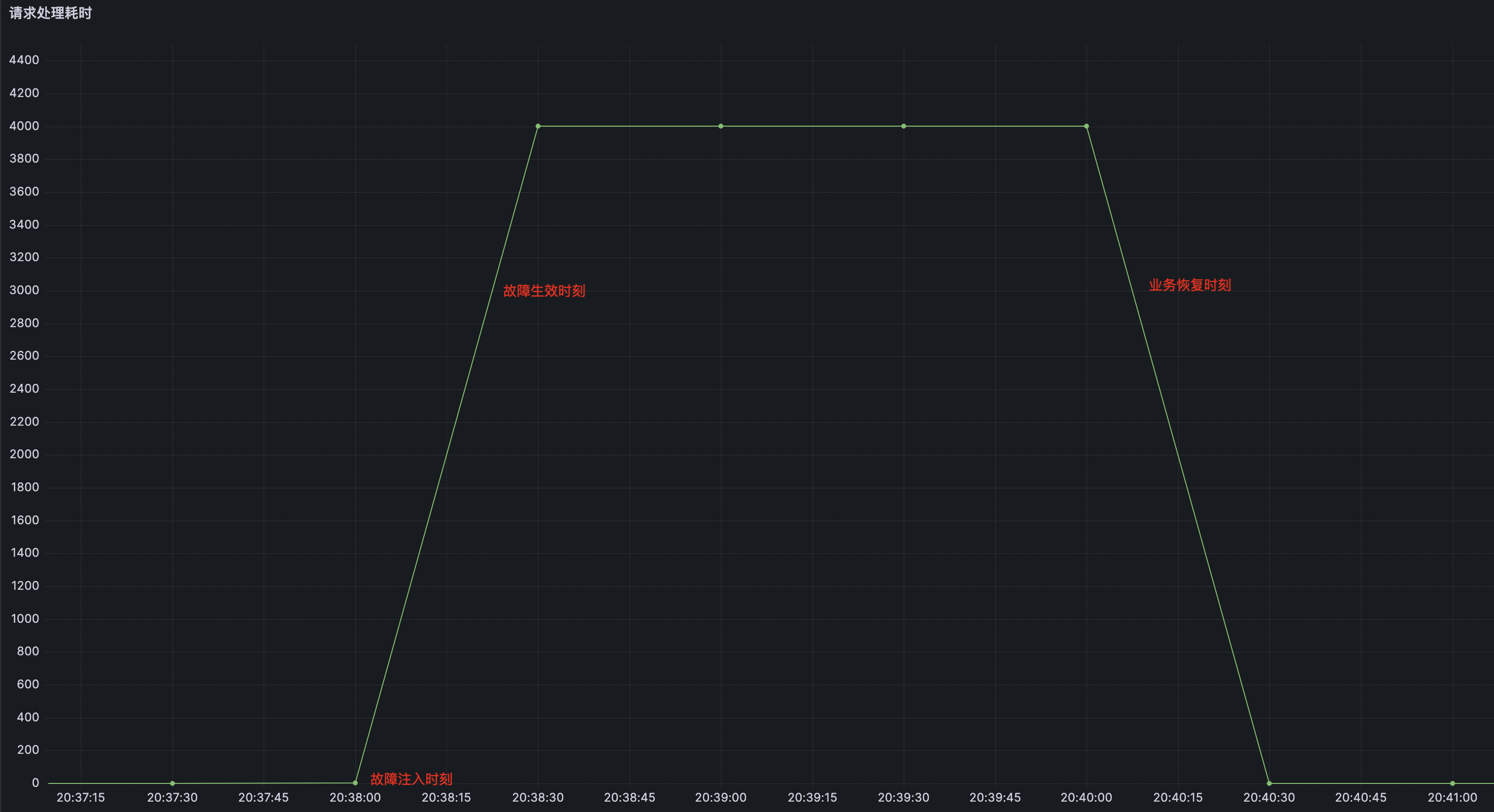Click the 20:39:15 x-axis label

(x=812, y=798)
